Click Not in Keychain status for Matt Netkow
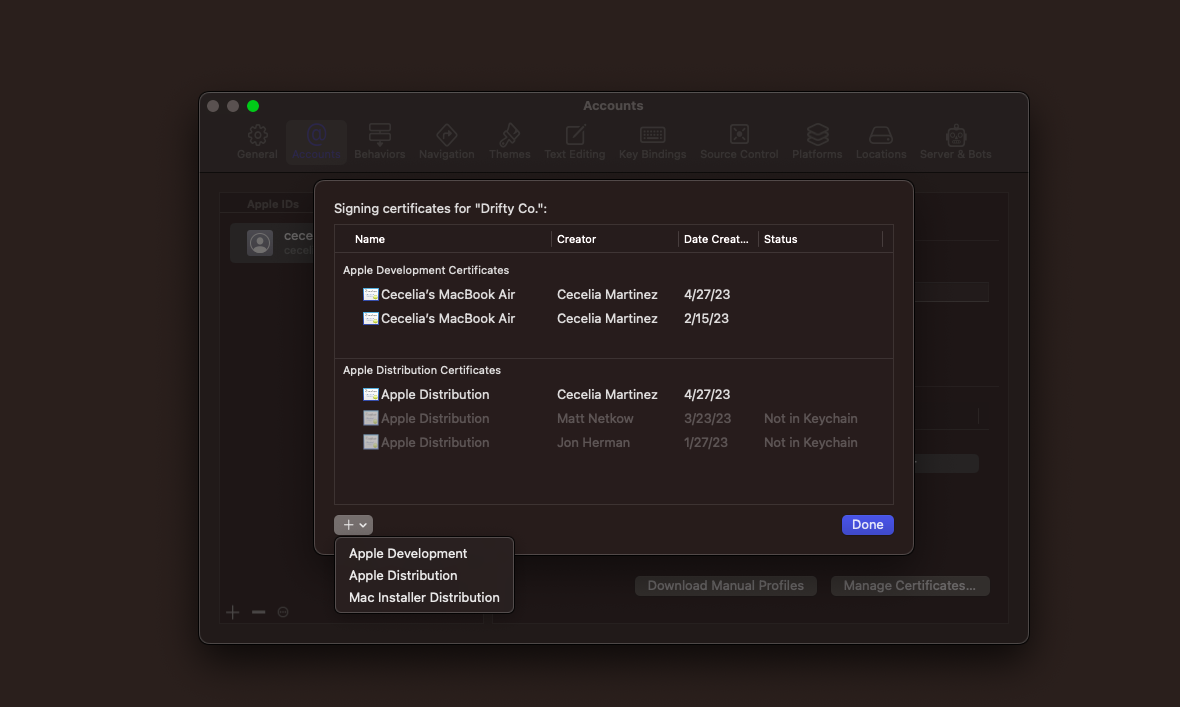 click(x=810, y=419)
